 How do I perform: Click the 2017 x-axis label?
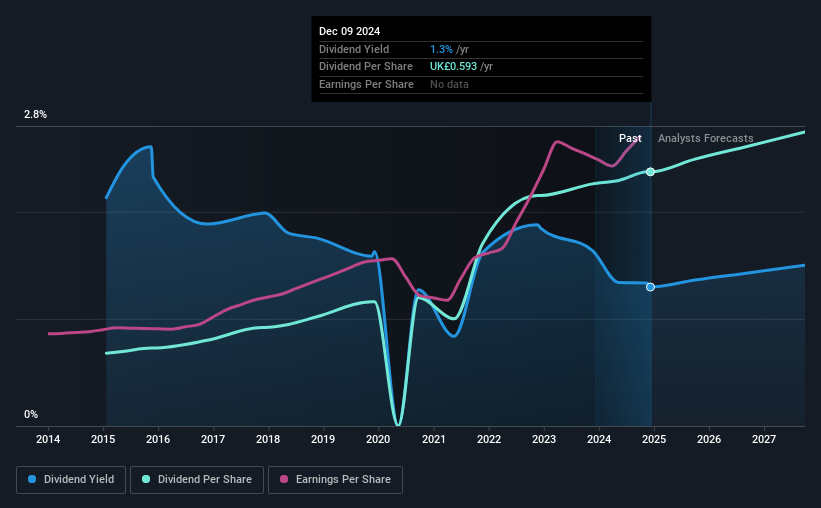click(x=213, y=439)
